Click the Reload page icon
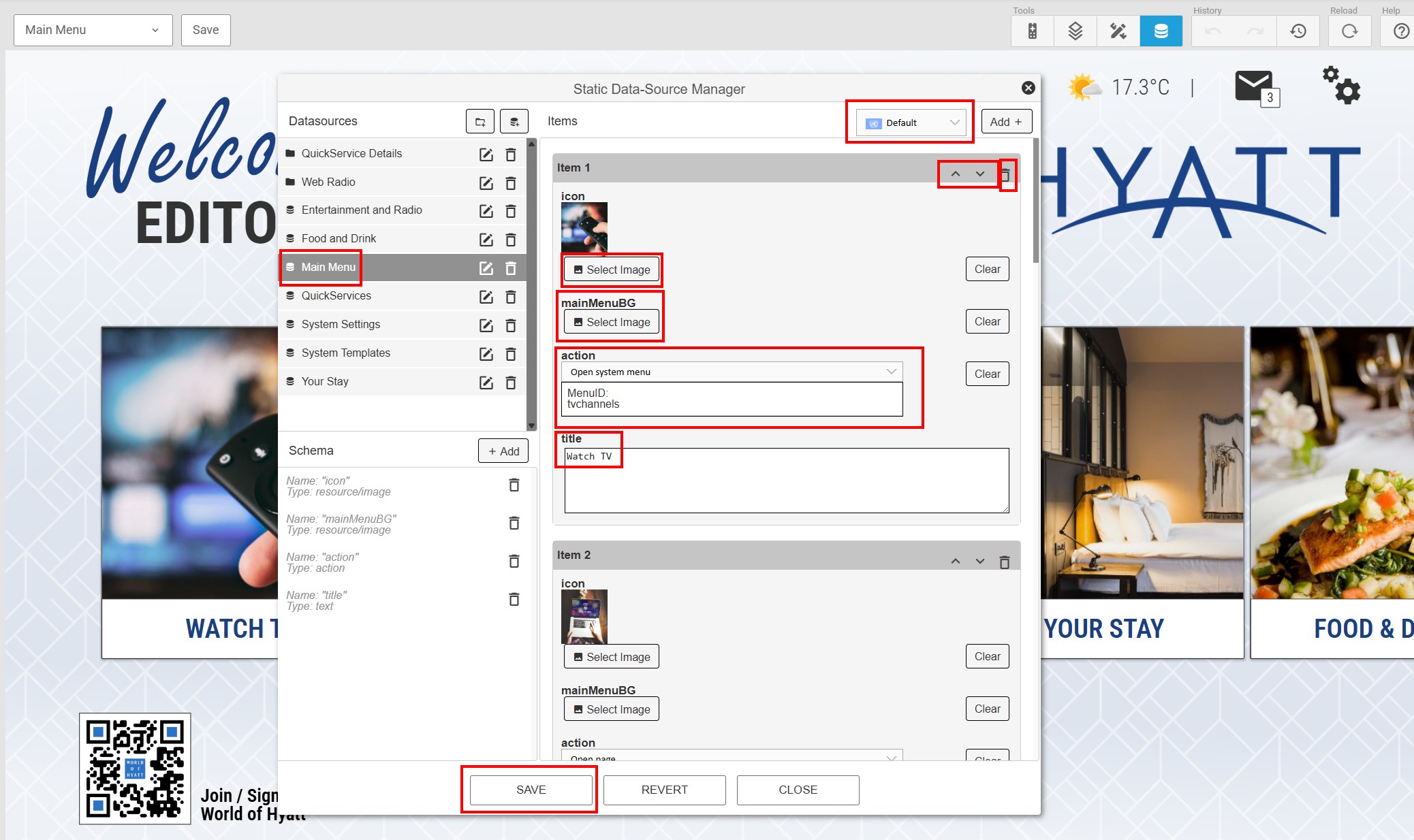 1349,31
